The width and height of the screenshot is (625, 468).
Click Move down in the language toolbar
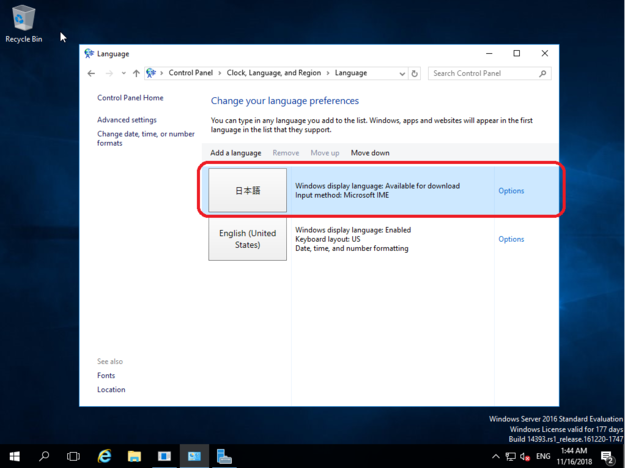370,153
